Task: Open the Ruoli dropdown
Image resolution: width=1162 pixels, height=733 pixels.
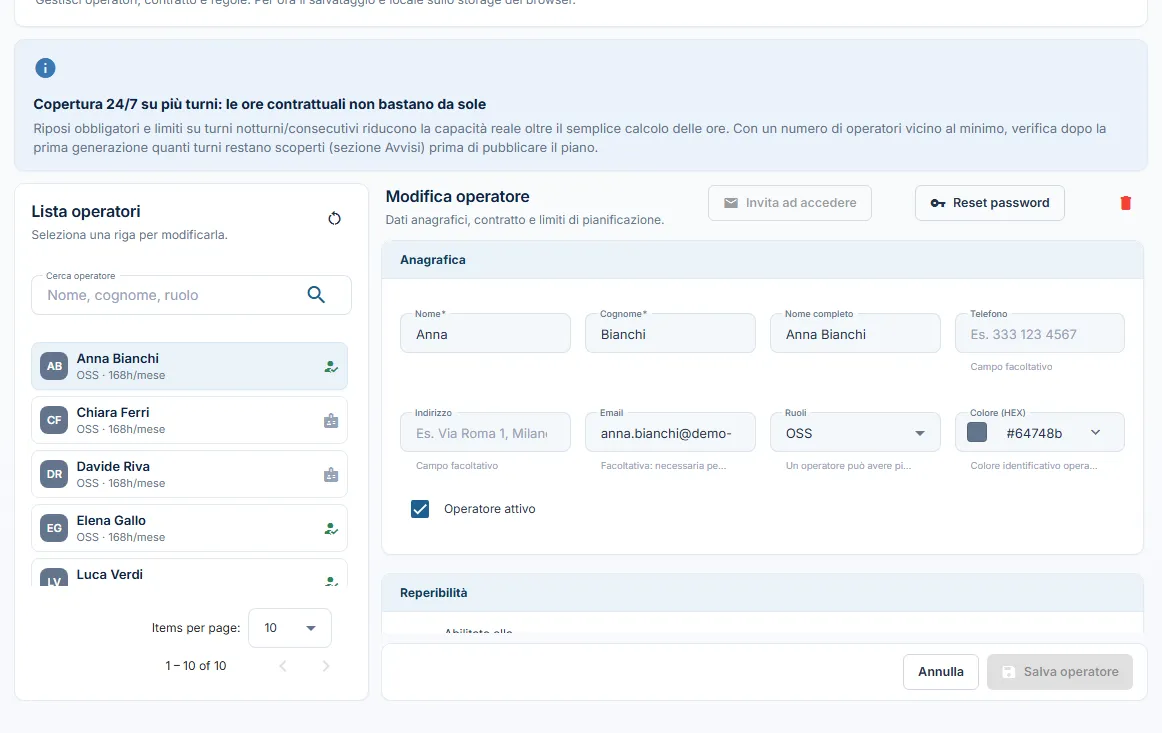Action: point(855,433)
